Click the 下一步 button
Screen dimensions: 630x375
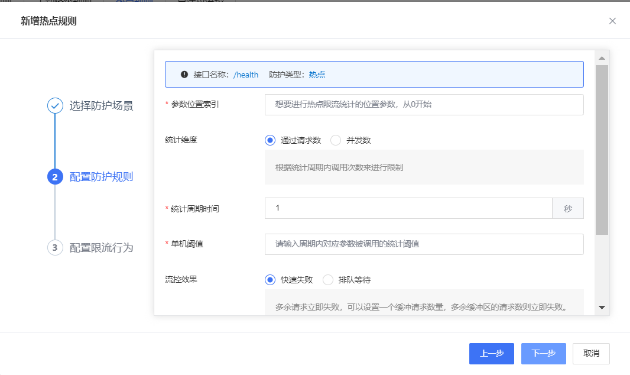point(543,354)
